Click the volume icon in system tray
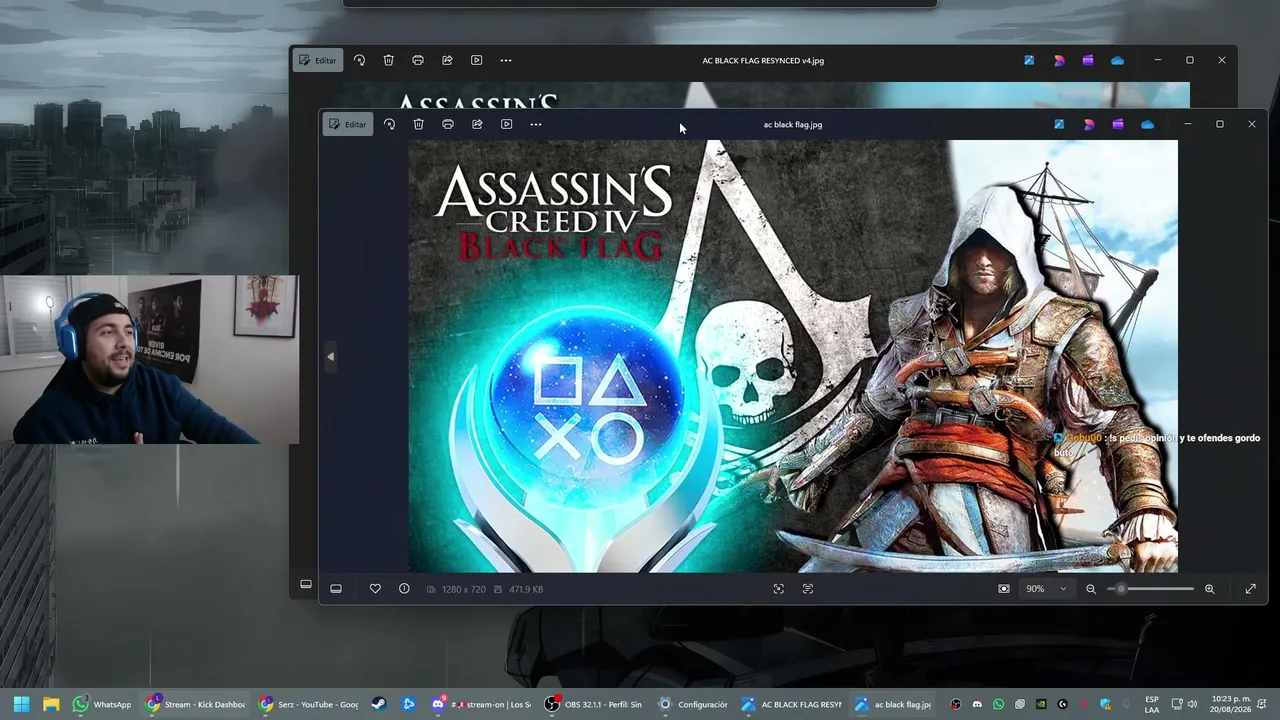 1193,704
